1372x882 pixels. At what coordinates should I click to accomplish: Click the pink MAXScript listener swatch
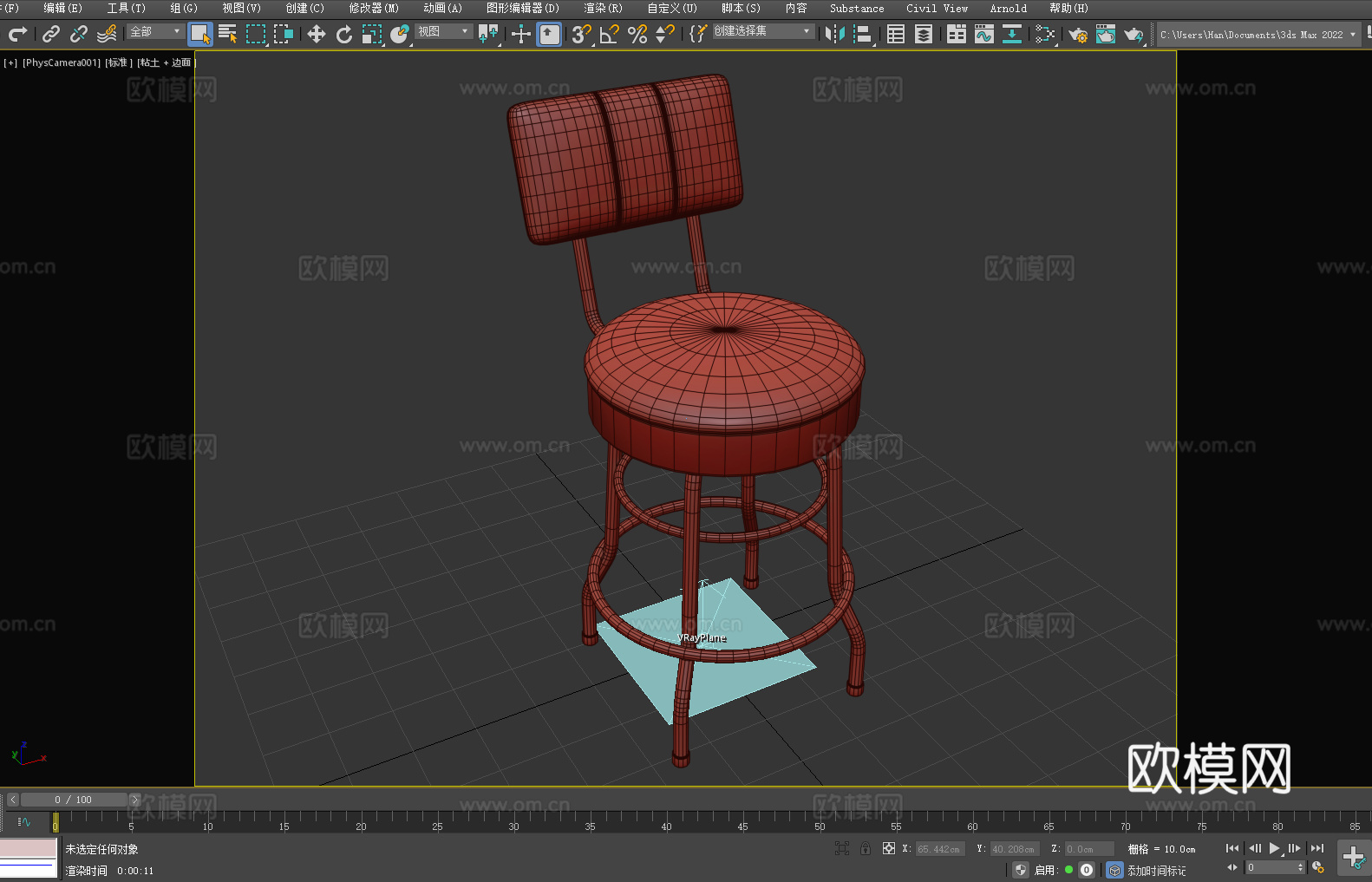[29, 847]
